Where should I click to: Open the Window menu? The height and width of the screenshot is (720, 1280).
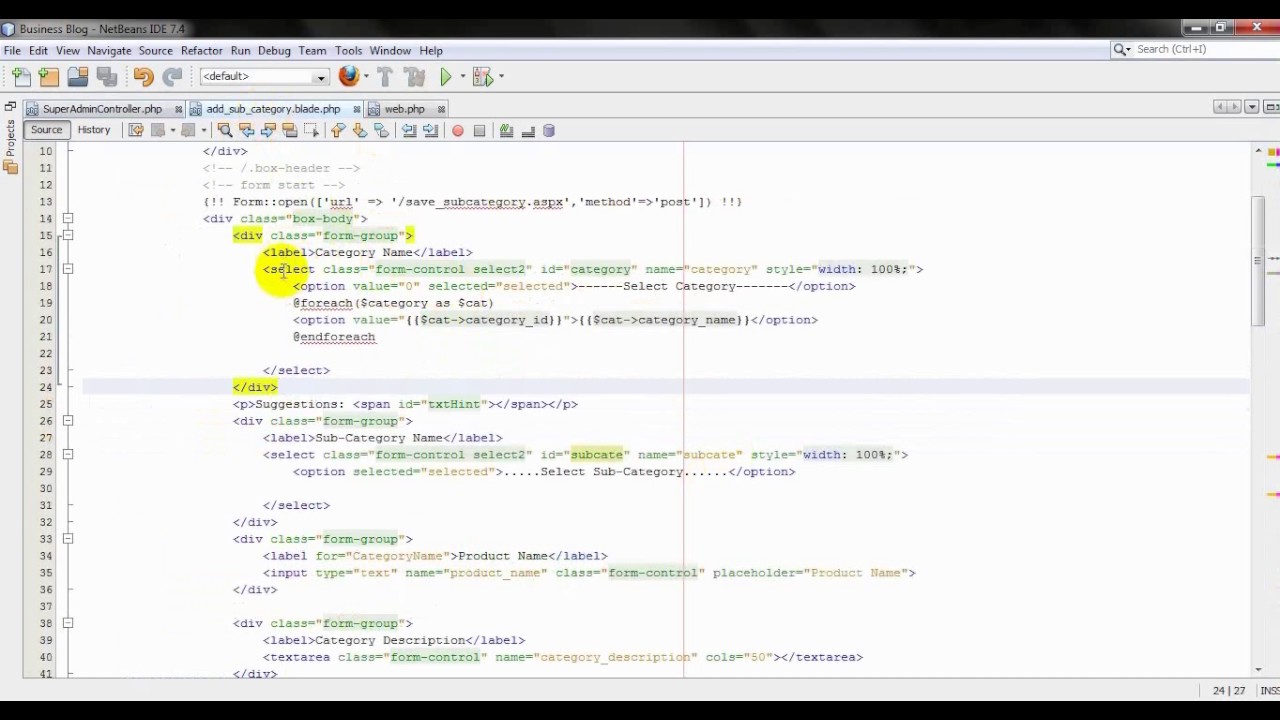point(390,50)
